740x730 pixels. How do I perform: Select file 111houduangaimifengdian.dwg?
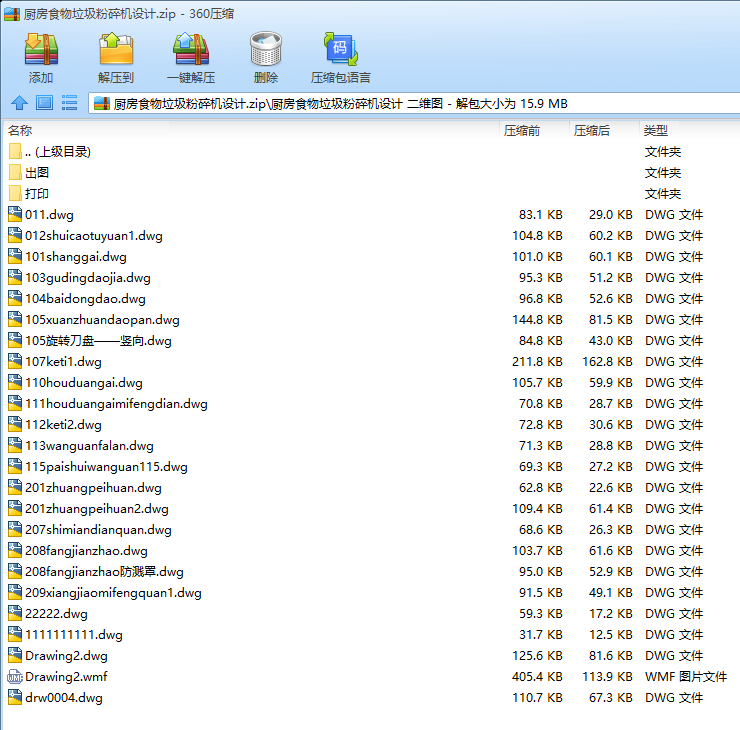(116, 403)
